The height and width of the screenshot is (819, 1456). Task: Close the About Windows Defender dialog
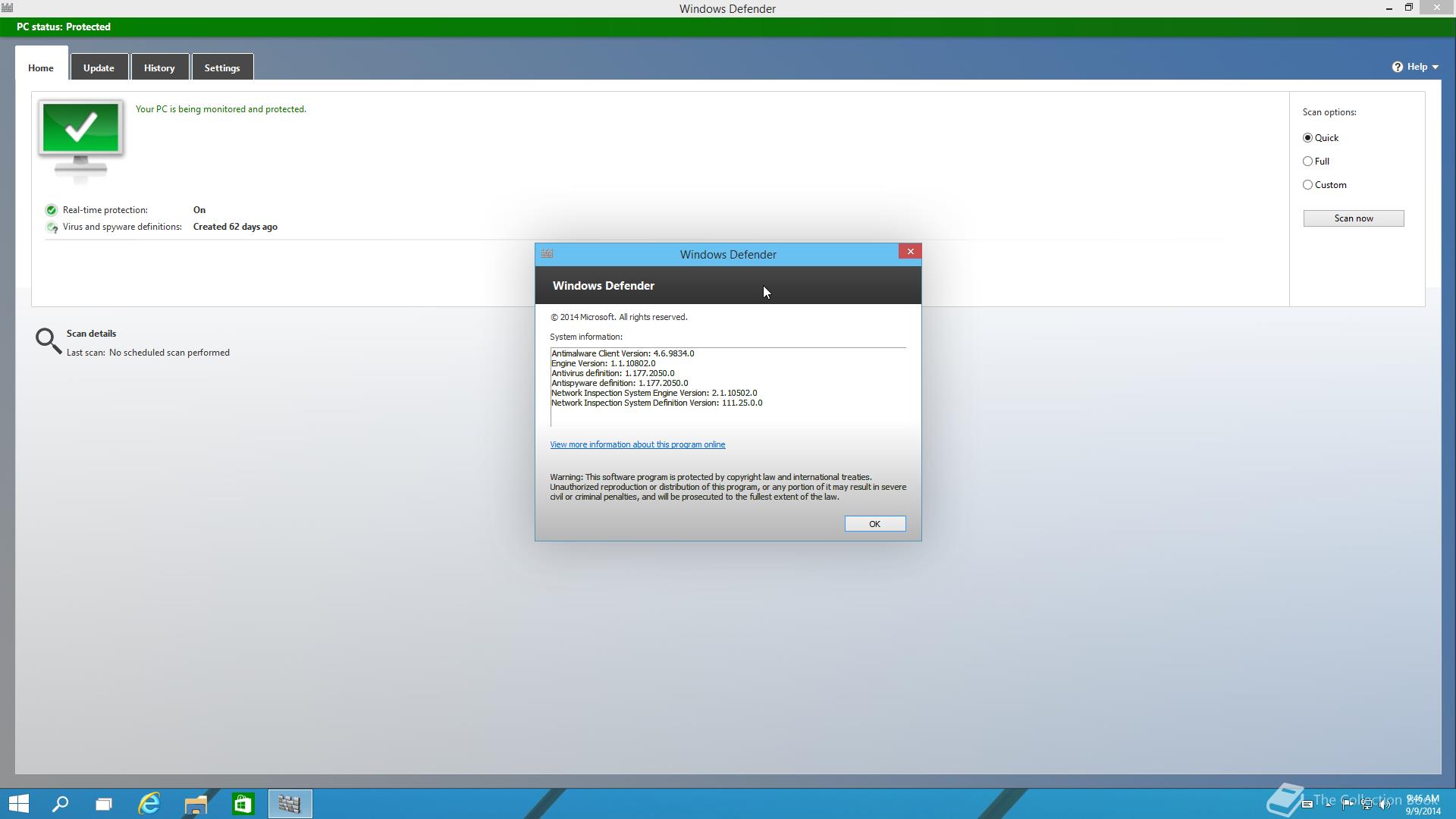[910, 251]
